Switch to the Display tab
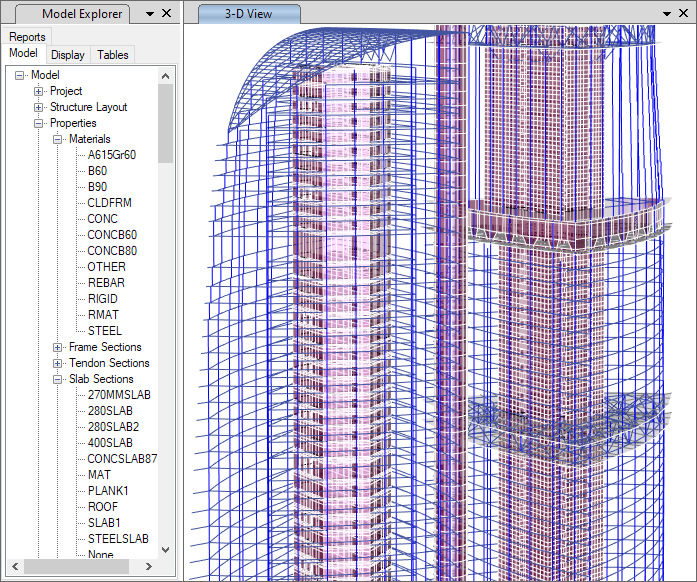 coord(68,55)
